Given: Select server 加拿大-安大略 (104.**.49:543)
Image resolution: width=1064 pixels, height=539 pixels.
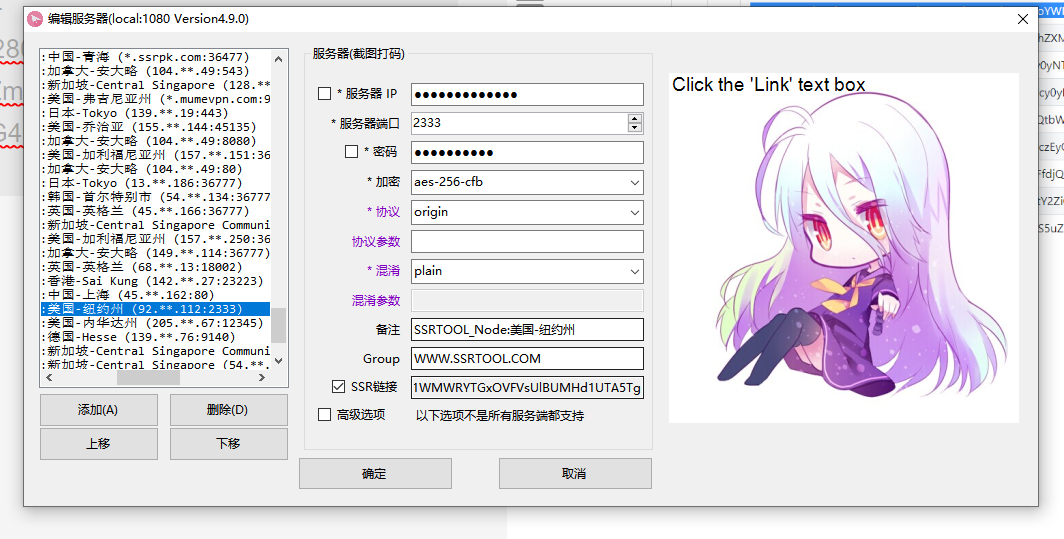Looking at the screenshot, I should point(156,71).
